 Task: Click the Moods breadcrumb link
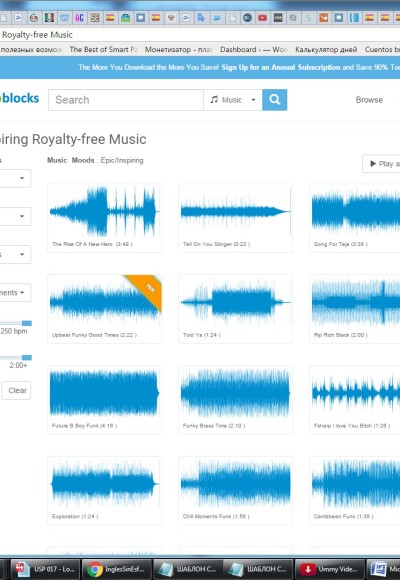[83, 160]
